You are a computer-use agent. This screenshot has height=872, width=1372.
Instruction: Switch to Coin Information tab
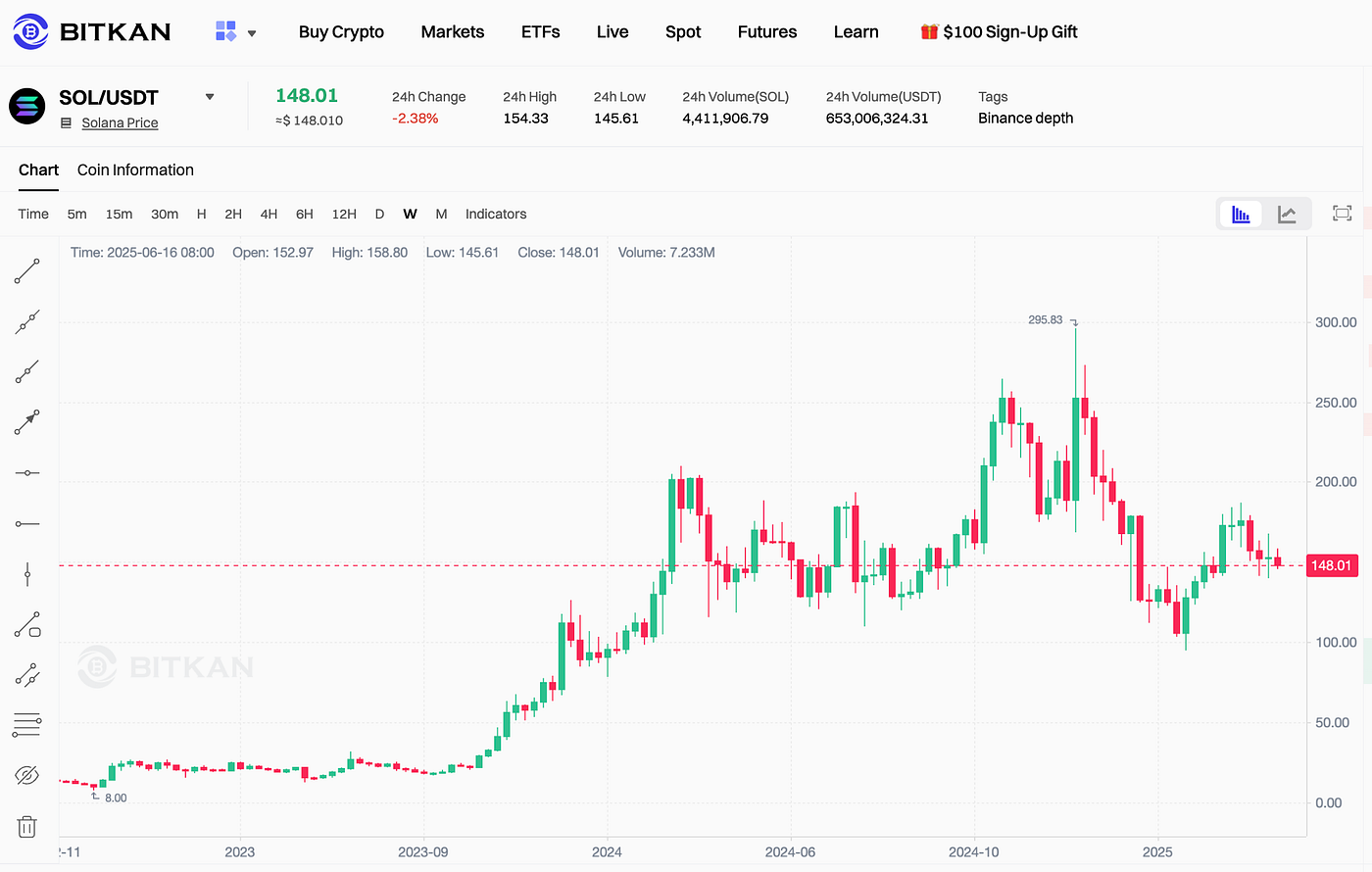135,170
